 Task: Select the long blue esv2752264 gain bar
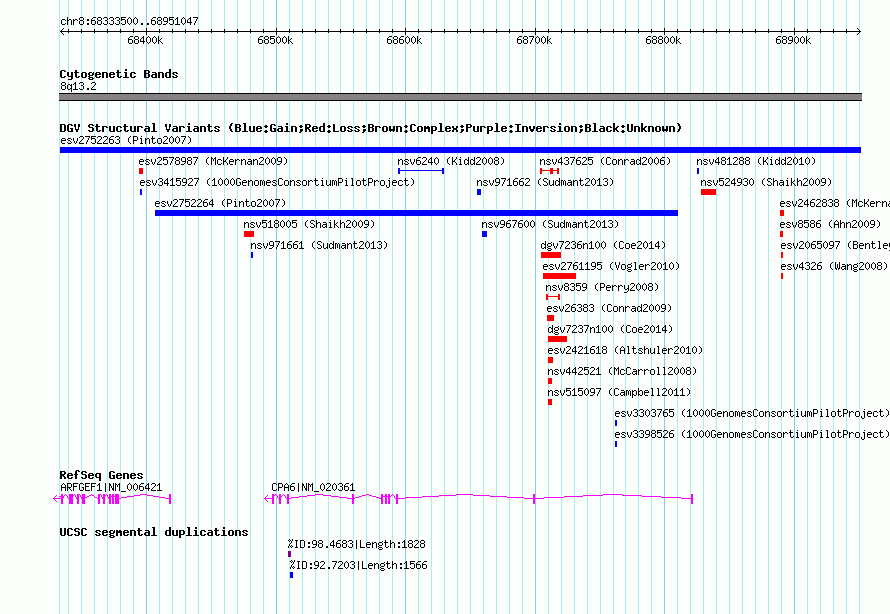416,213
